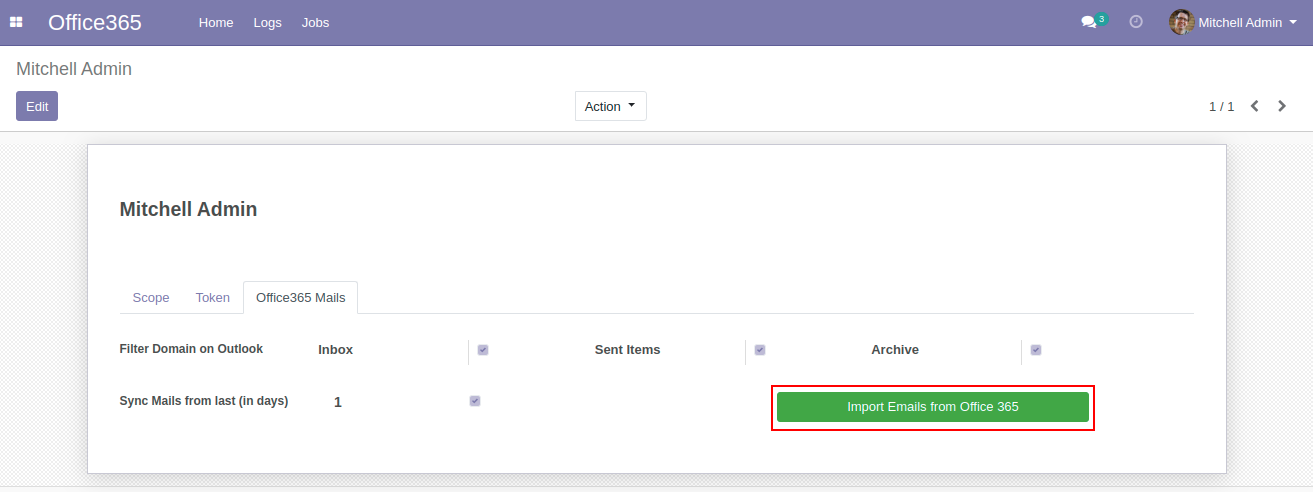Viewport: 1313px width, 492px height.
Task: Click the Sent Items label
Action: tap(628, 350)
